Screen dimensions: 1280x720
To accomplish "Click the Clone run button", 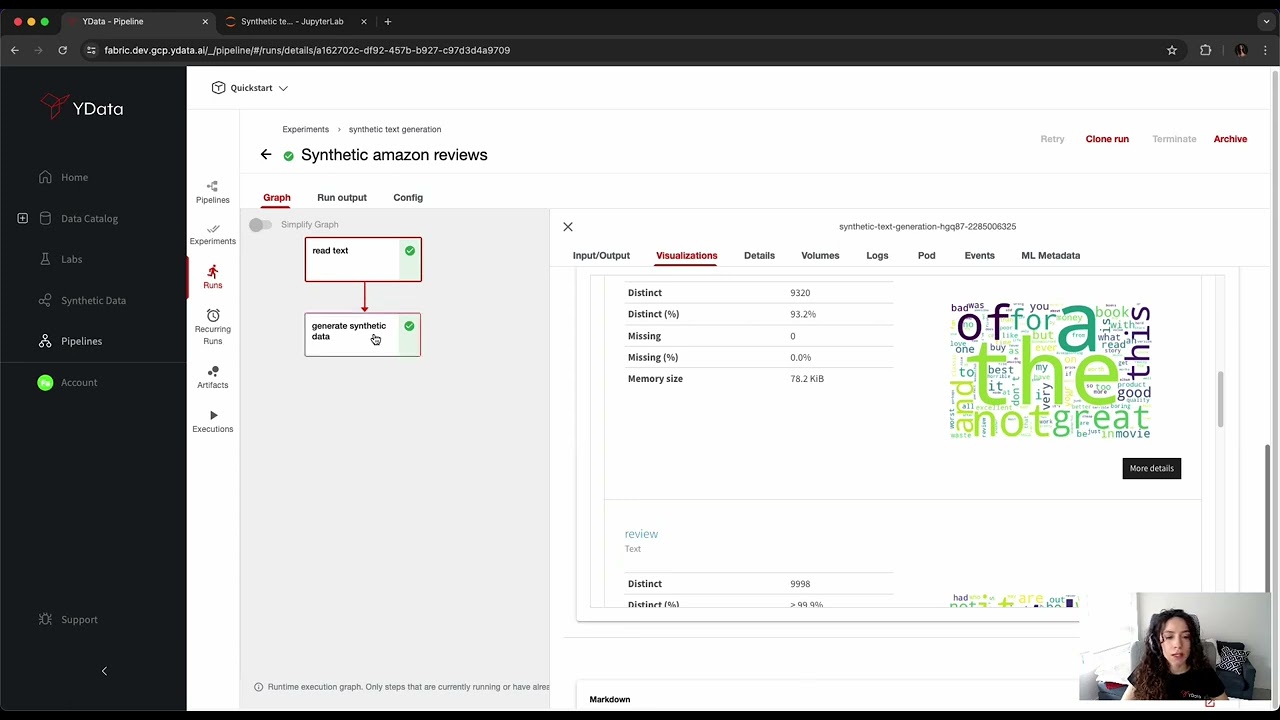I will pos(1107,139).
